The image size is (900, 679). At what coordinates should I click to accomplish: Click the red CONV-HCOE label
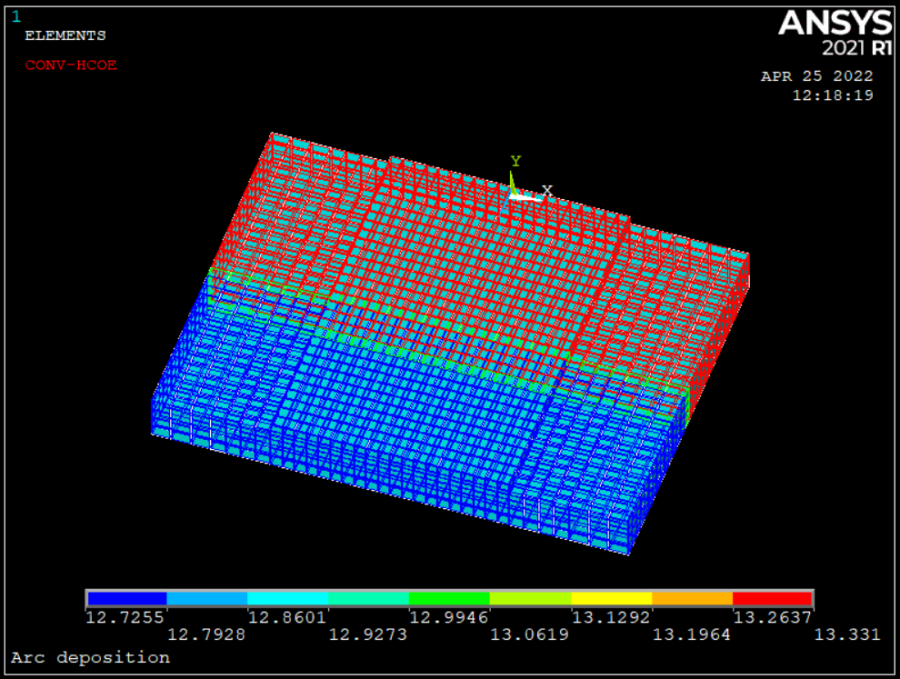click(71, 66)
